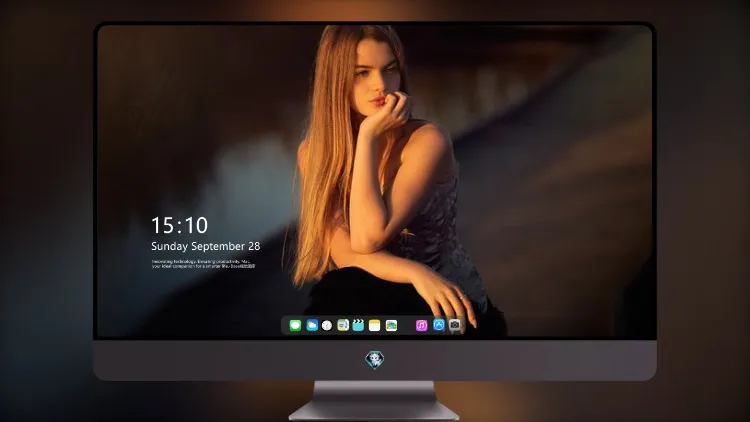Open the Clock app icon in dock
Image resolution: width=750 pixels, height=422 pixels.
click(x=327, y=325)
